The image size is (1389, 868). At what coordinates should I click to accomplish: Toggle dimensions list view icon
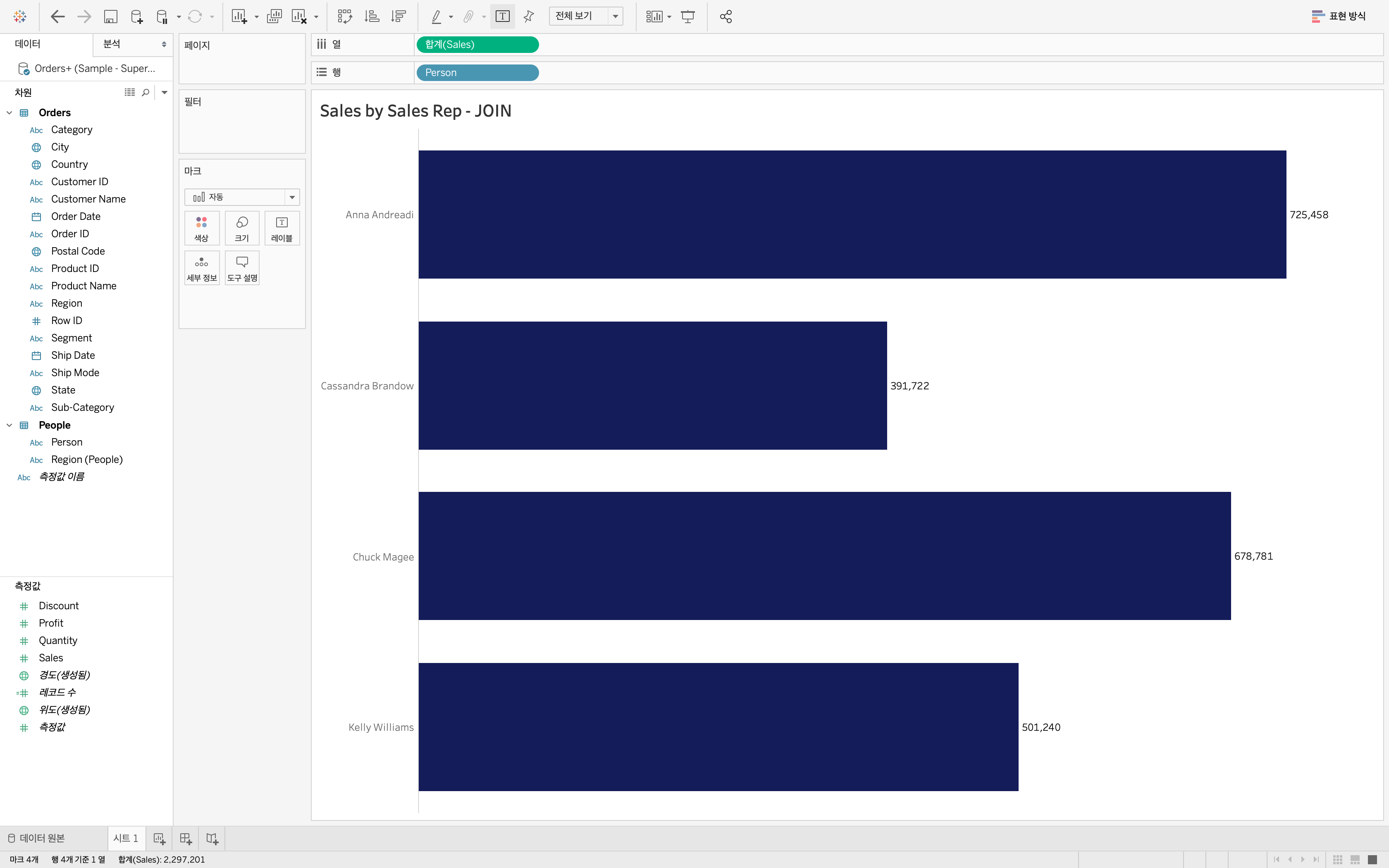[130, 93]
